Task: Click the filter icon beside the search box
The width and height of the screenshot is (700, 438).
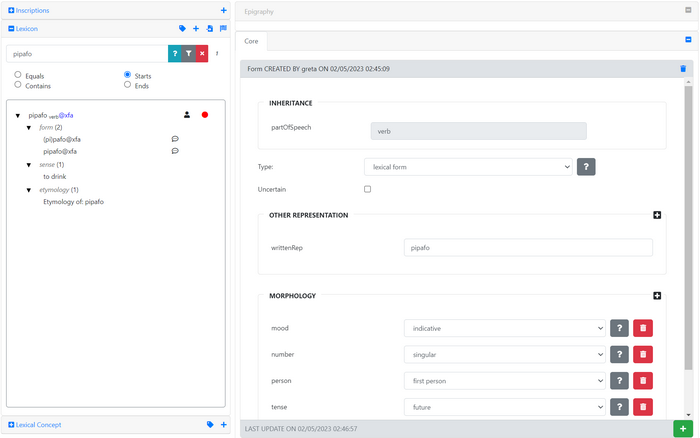Action: pyautogui.click(x=188, y=54)
